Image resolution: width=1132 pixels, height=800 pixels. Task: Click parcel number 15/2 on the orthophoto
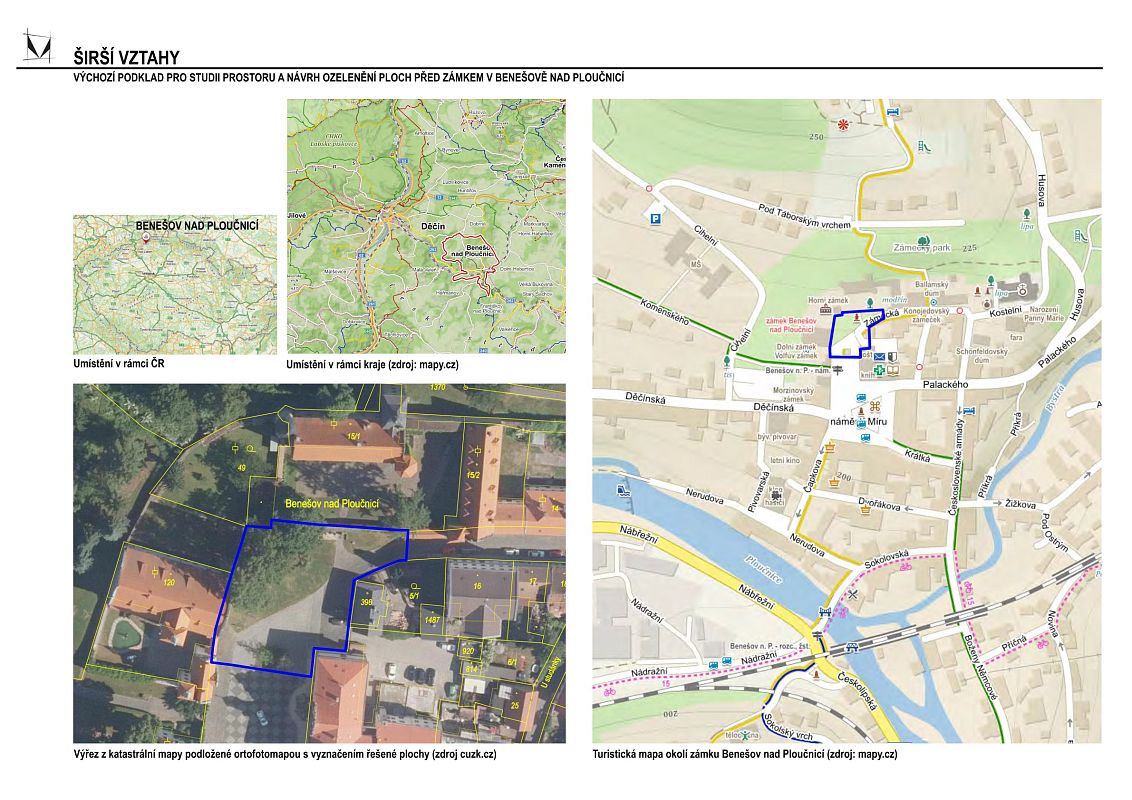point(473,475)
